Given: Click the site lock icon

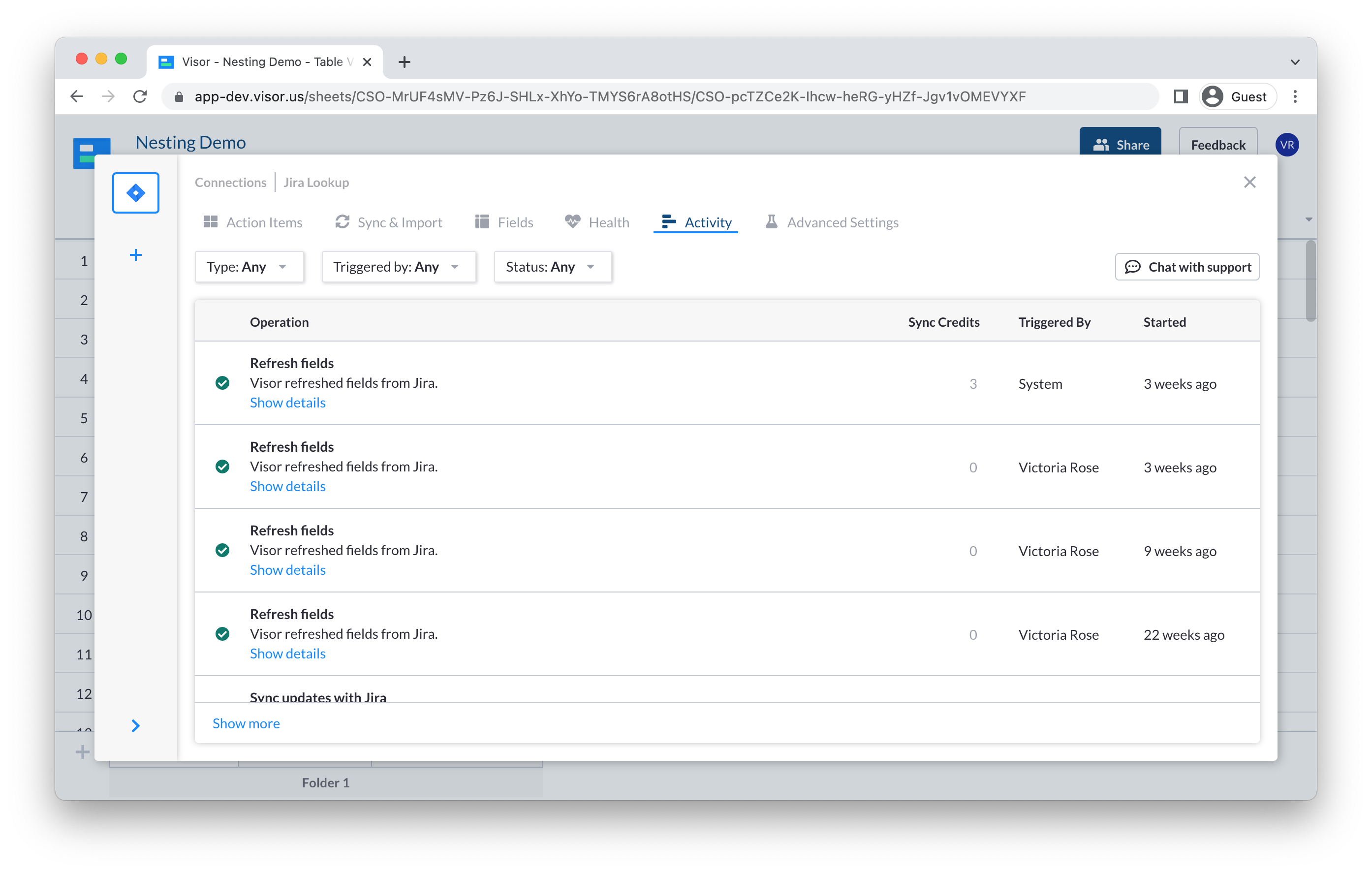Looking at the screenshot, I should (178, 96).
